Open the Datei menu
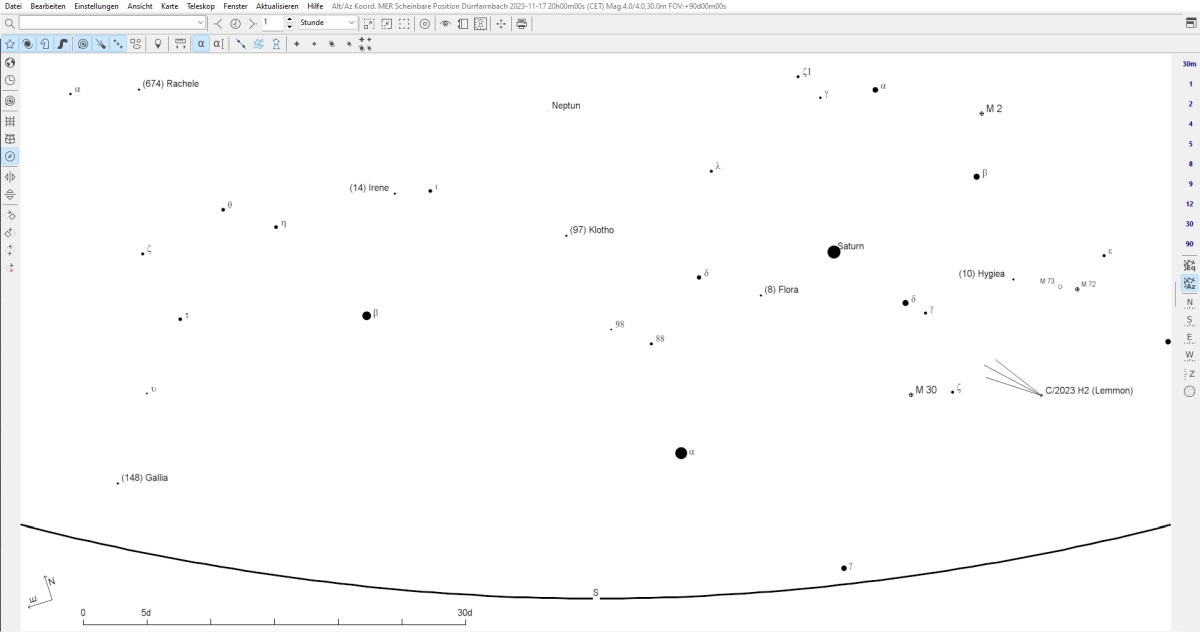 [14, 6]
